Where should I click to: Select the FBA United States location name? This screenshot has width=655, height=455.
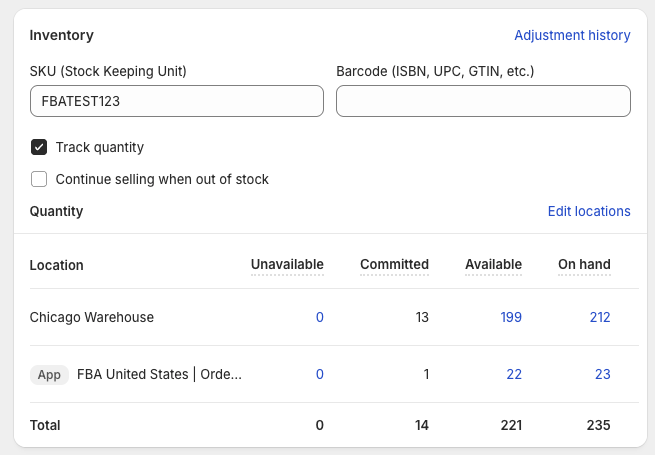pyautogui.click(x=159, y=374)
